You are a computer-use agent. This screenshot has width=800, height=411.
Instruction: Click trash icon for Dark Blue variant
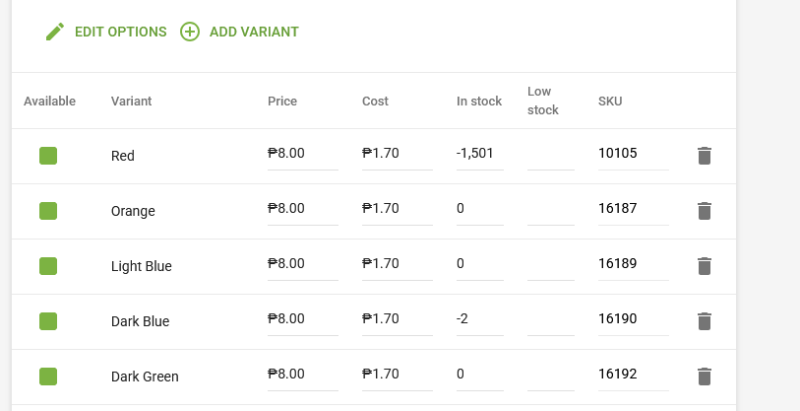pyautogui.click(x=704, y=321)
